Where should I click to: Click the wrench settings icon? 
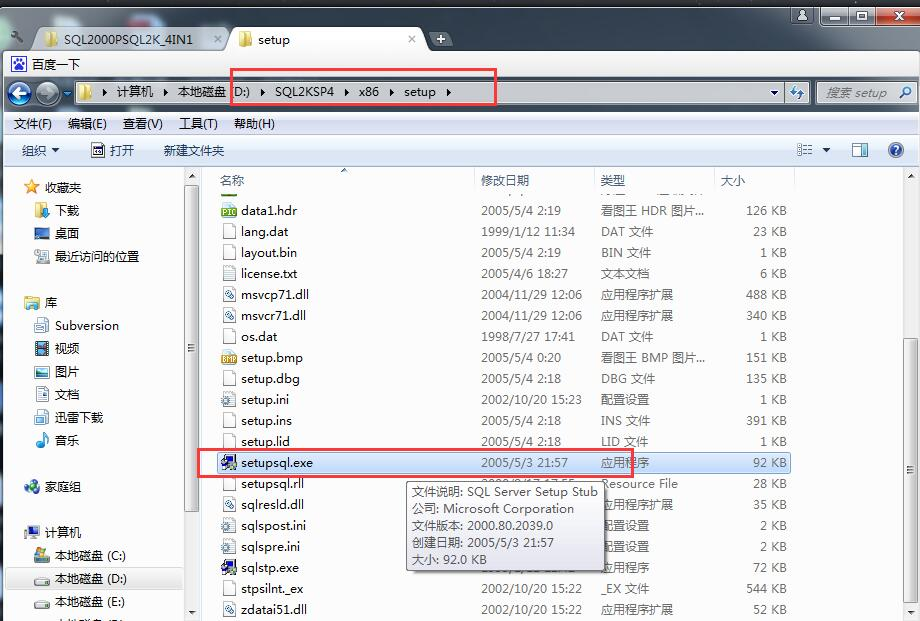point(16,37)
